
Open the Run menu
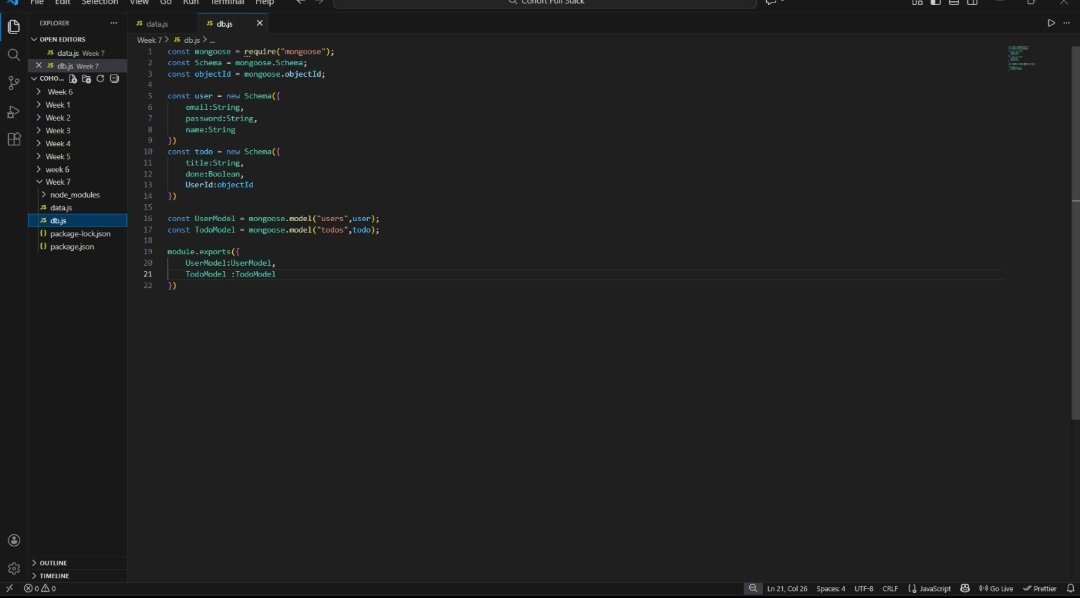191,3
